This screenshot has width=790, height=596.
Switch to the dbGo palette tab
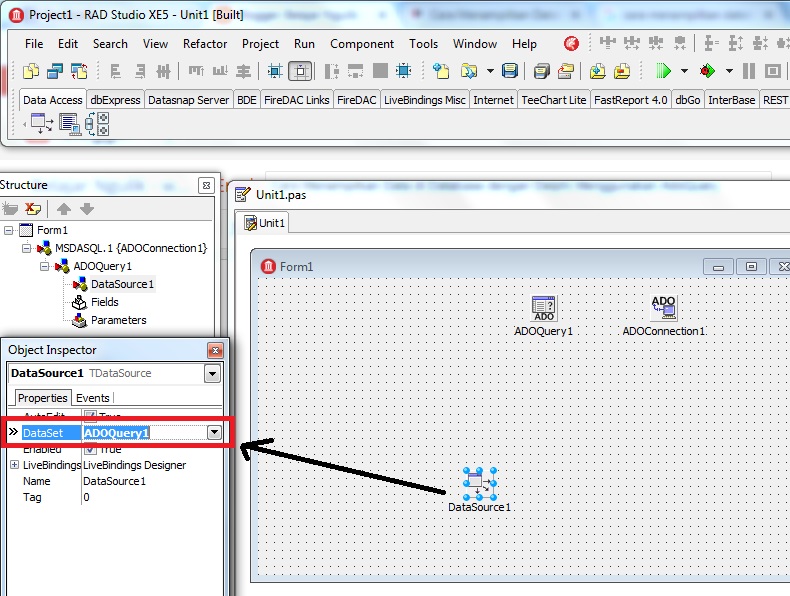[688, 100]
